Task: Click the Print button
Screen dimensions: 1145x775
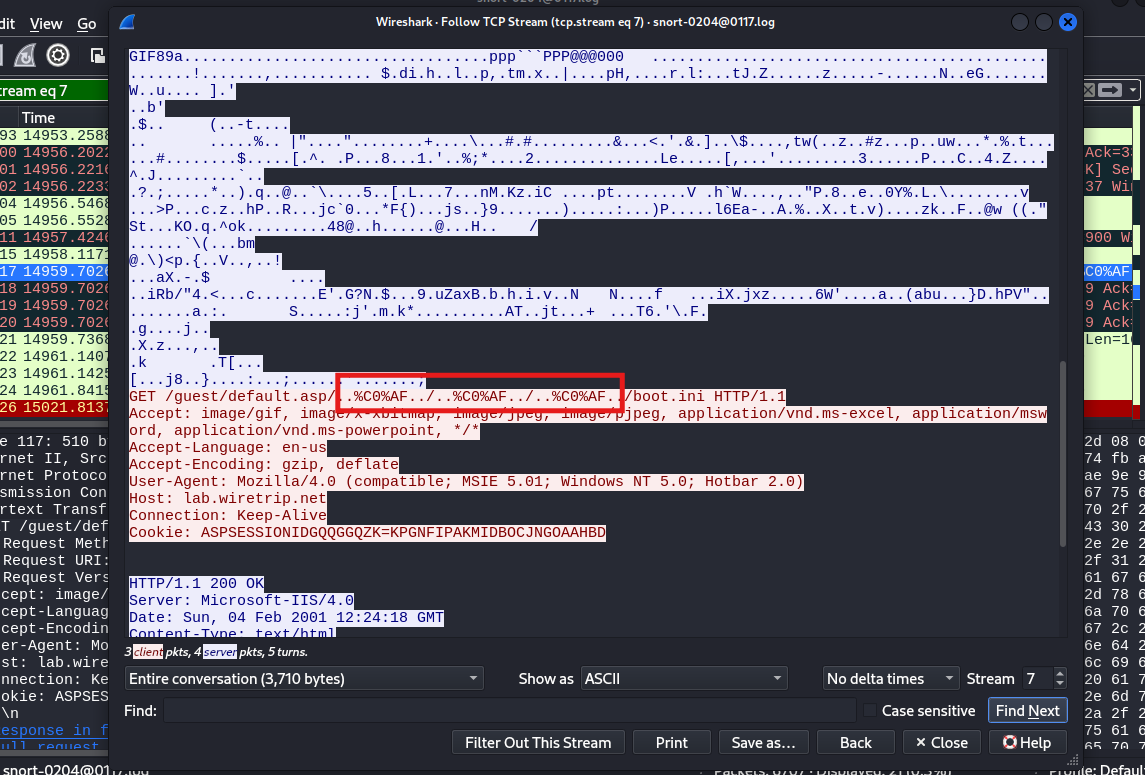Action: pos(672,743)
